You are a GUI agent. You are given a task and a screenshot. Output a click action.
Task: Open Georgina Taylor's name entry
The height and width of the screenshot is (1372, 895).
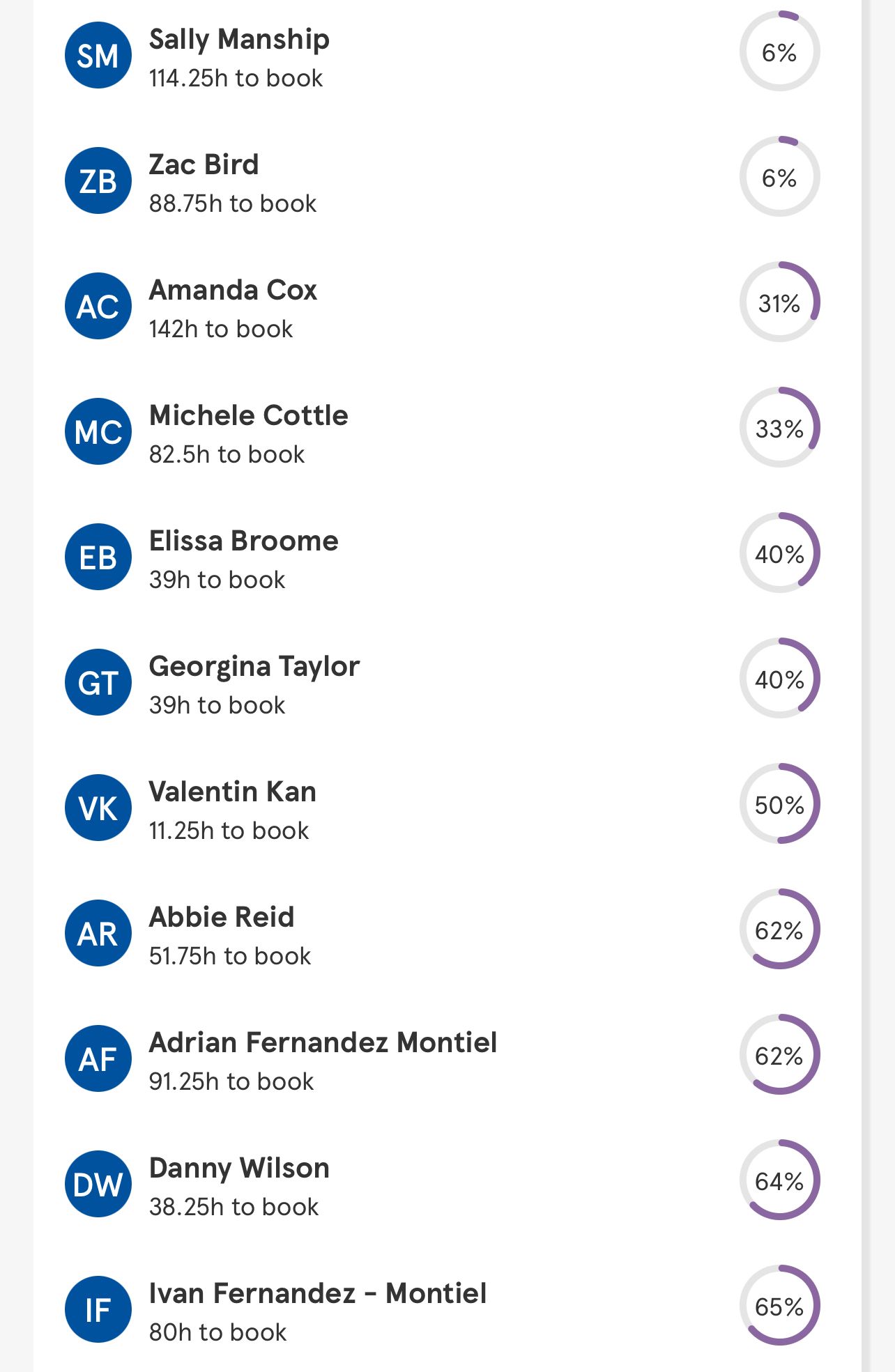pos(254,667)
